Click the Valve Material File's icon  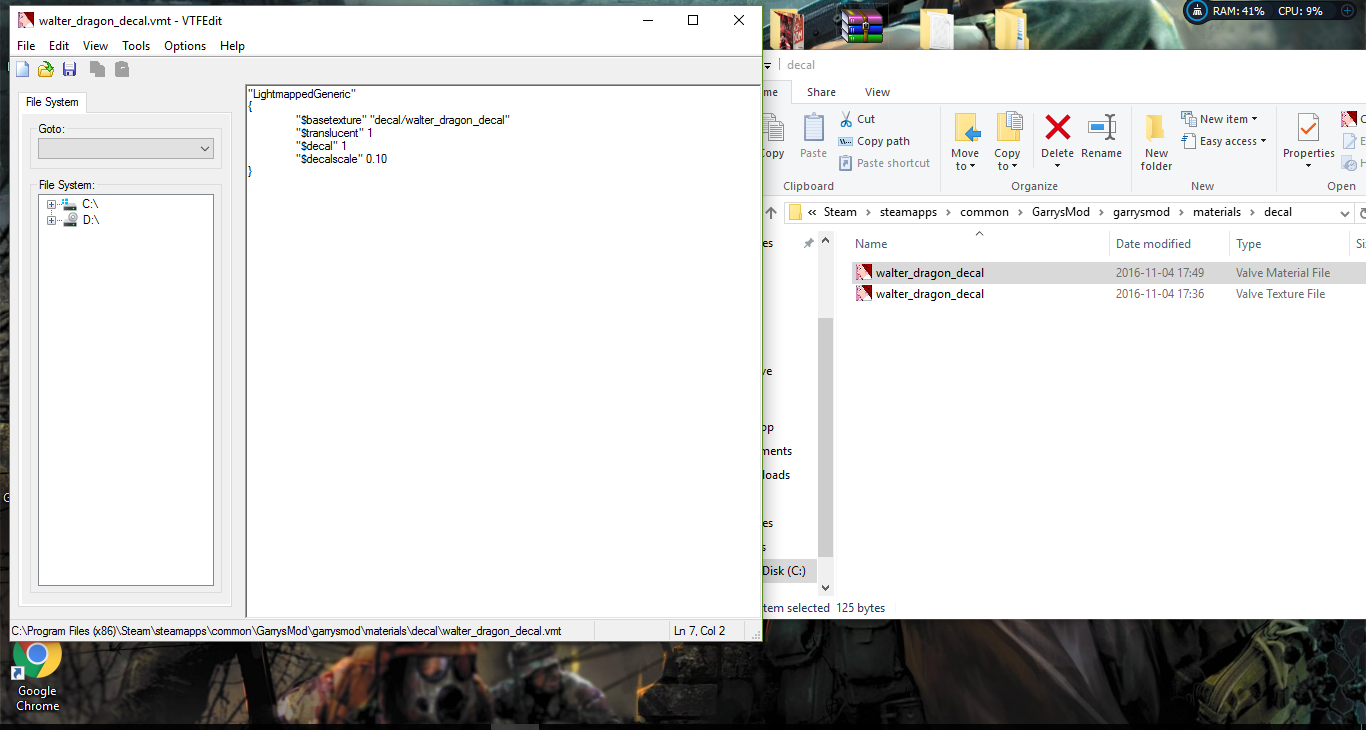pos(863,272)
